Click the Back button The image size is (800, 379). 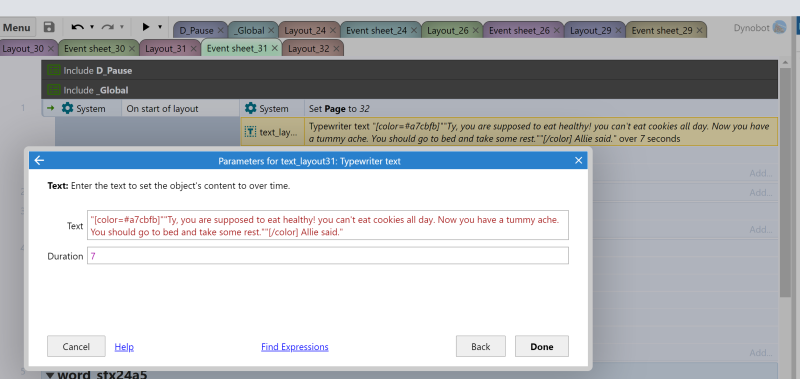[x=481, y=346]
